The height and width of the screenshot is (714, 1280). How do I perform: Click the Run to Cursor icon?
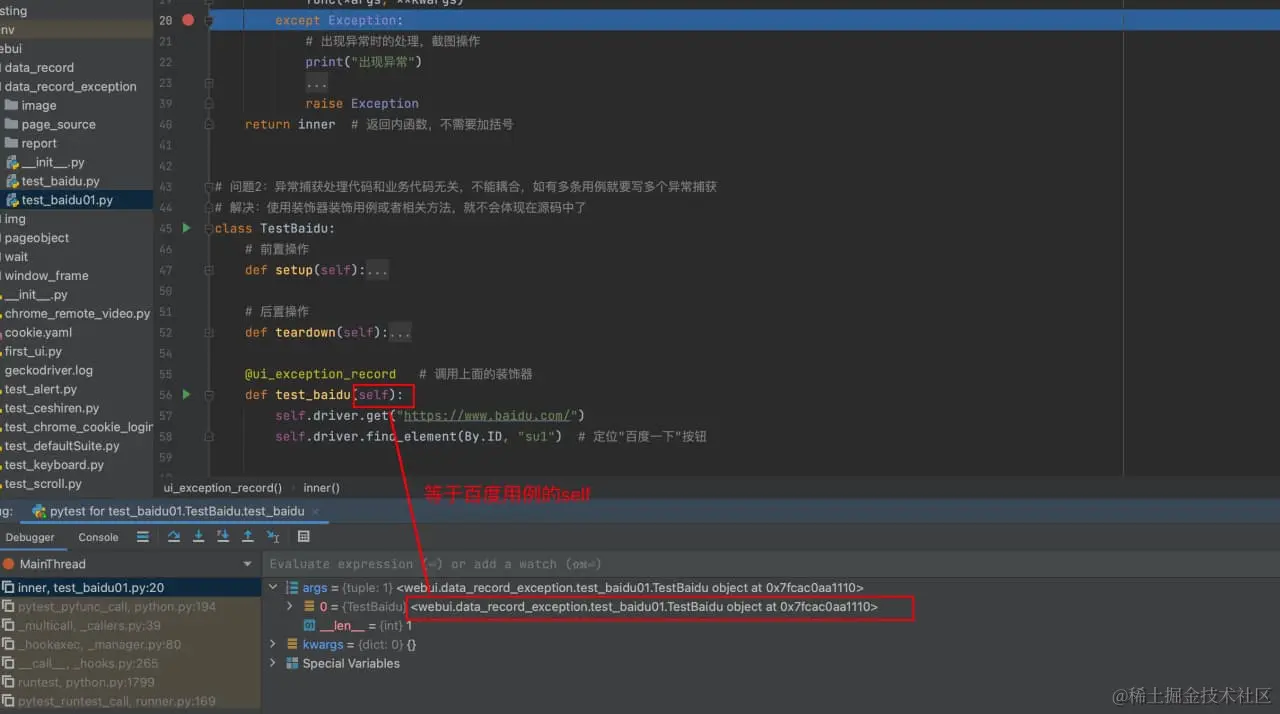(273, 537)
